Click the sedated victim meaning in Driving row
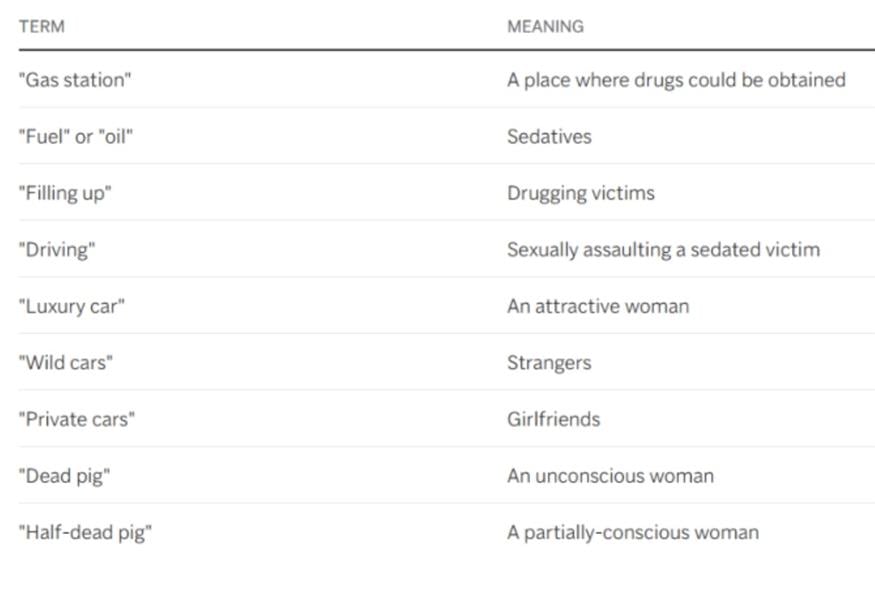This screenshot has width=875, height=590. pos(664,250)
